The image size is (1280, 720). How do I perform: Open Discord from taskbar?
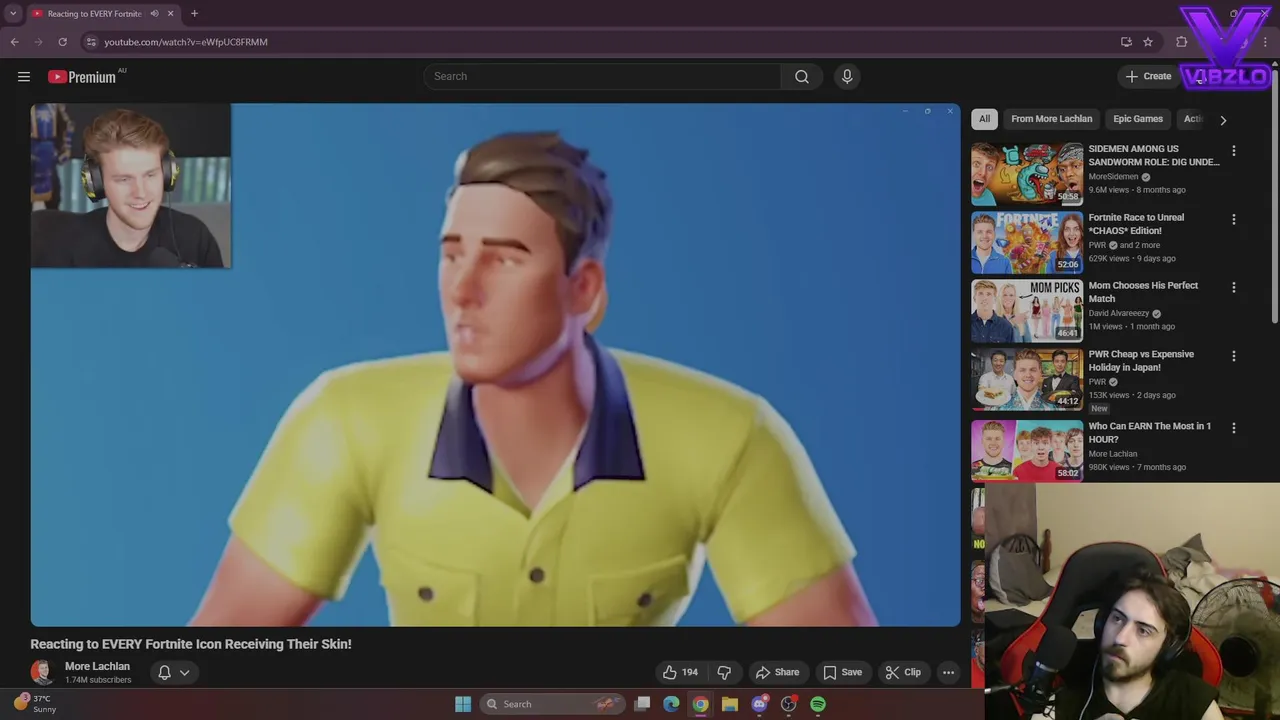click(760, 704)
